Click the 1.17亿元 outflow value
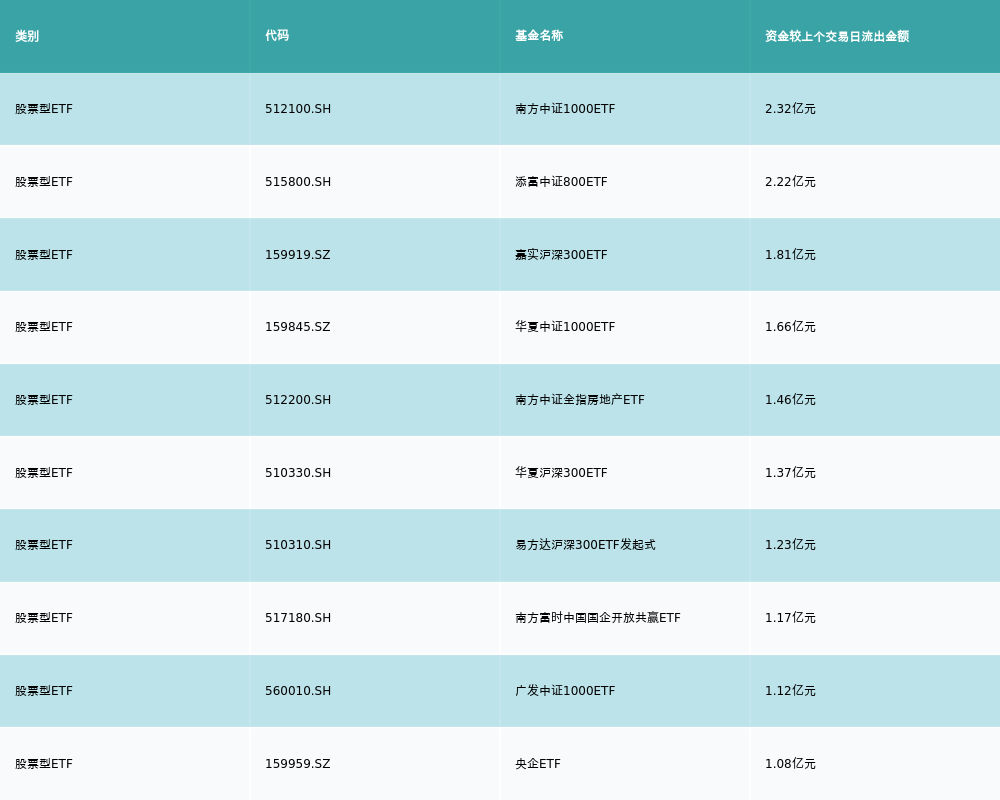 (x=790, y=618)
